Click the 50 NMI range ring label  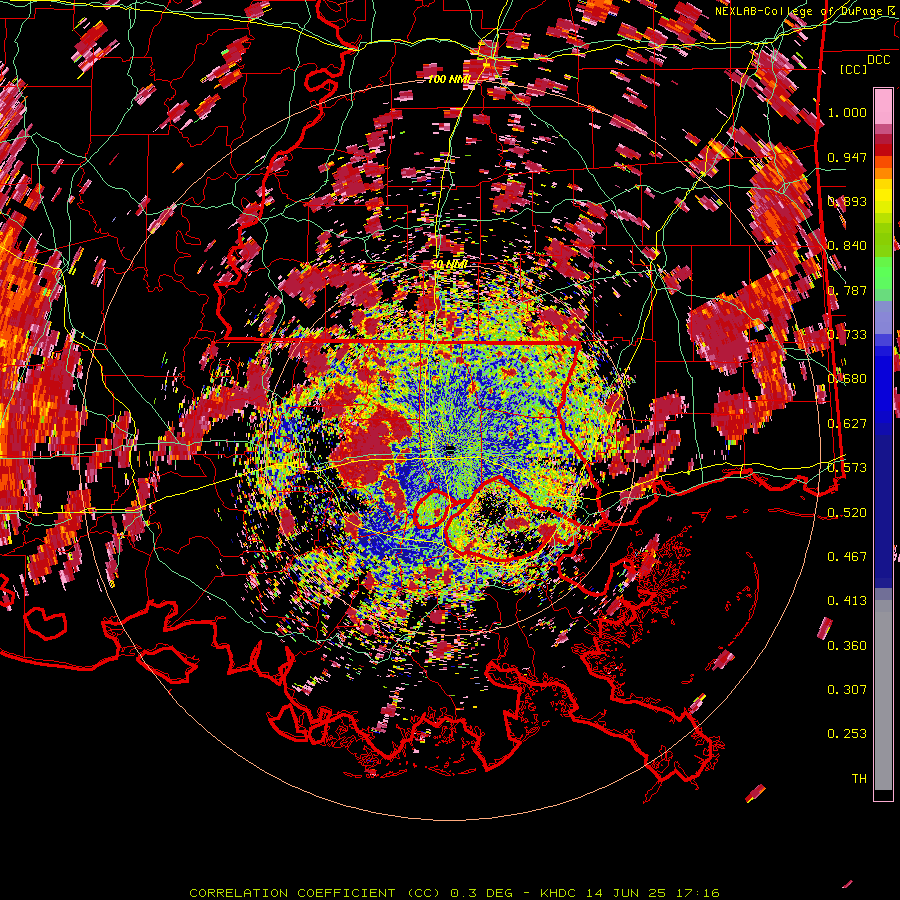(448, 265)
